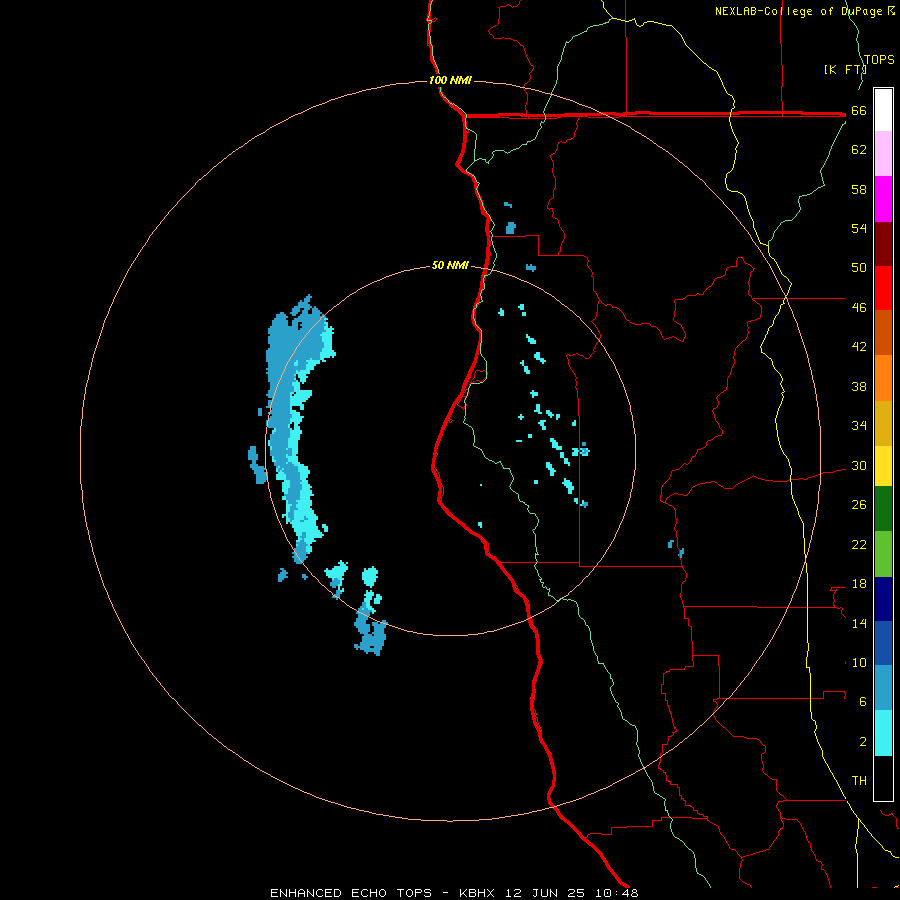900x900 pixels.
Task: Click the K FT units label
Action: pyautogui.click(x=846, y=69)
